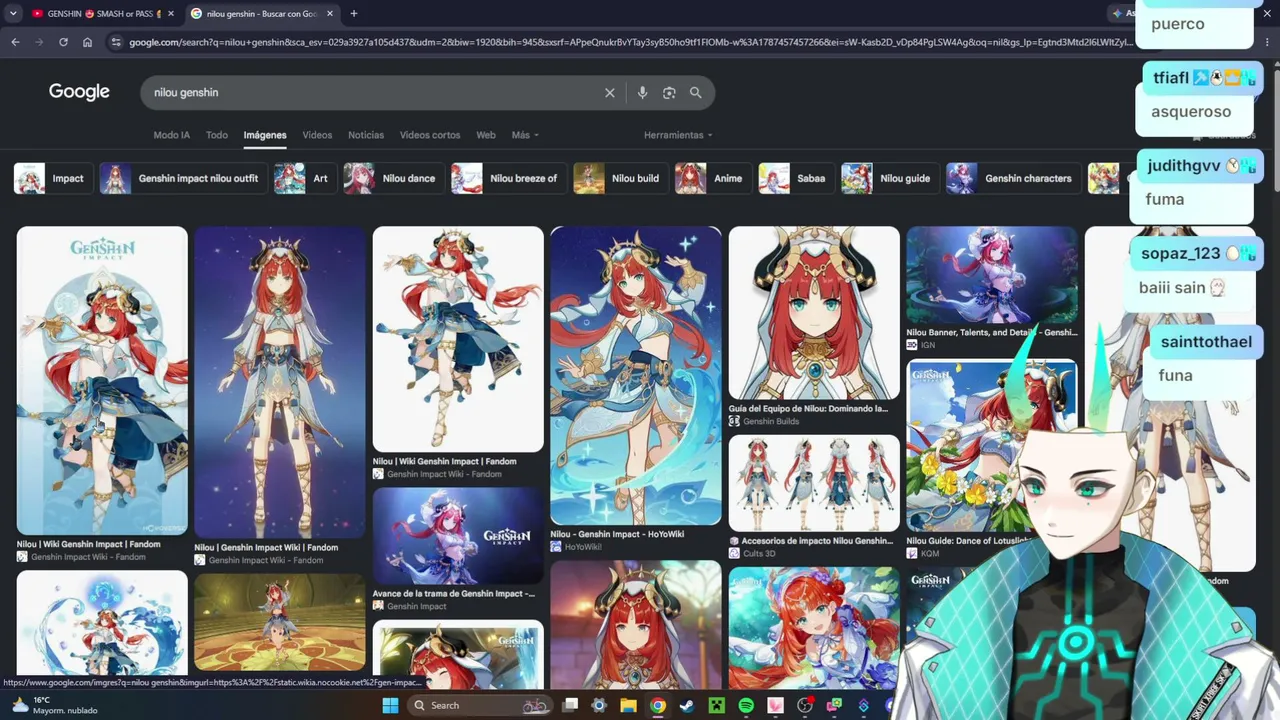This screenshot has height=720, width=1280.
Task: Open 'Nilou Banner, Talents, and Details' link
Action: [992, 332]
